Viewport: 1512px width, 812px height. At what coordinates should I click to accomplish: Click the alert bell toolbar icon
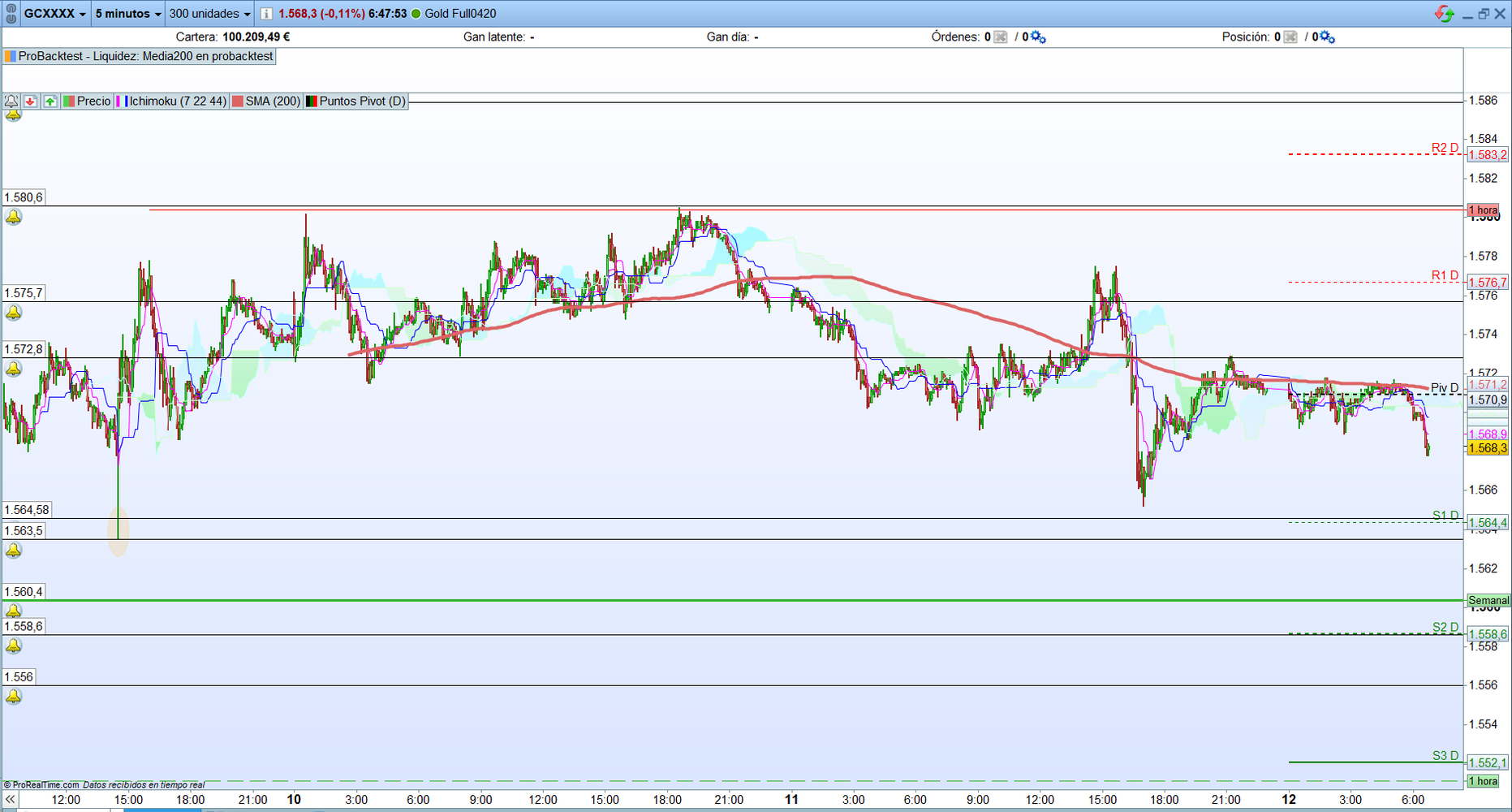click(x=11, y=101)
